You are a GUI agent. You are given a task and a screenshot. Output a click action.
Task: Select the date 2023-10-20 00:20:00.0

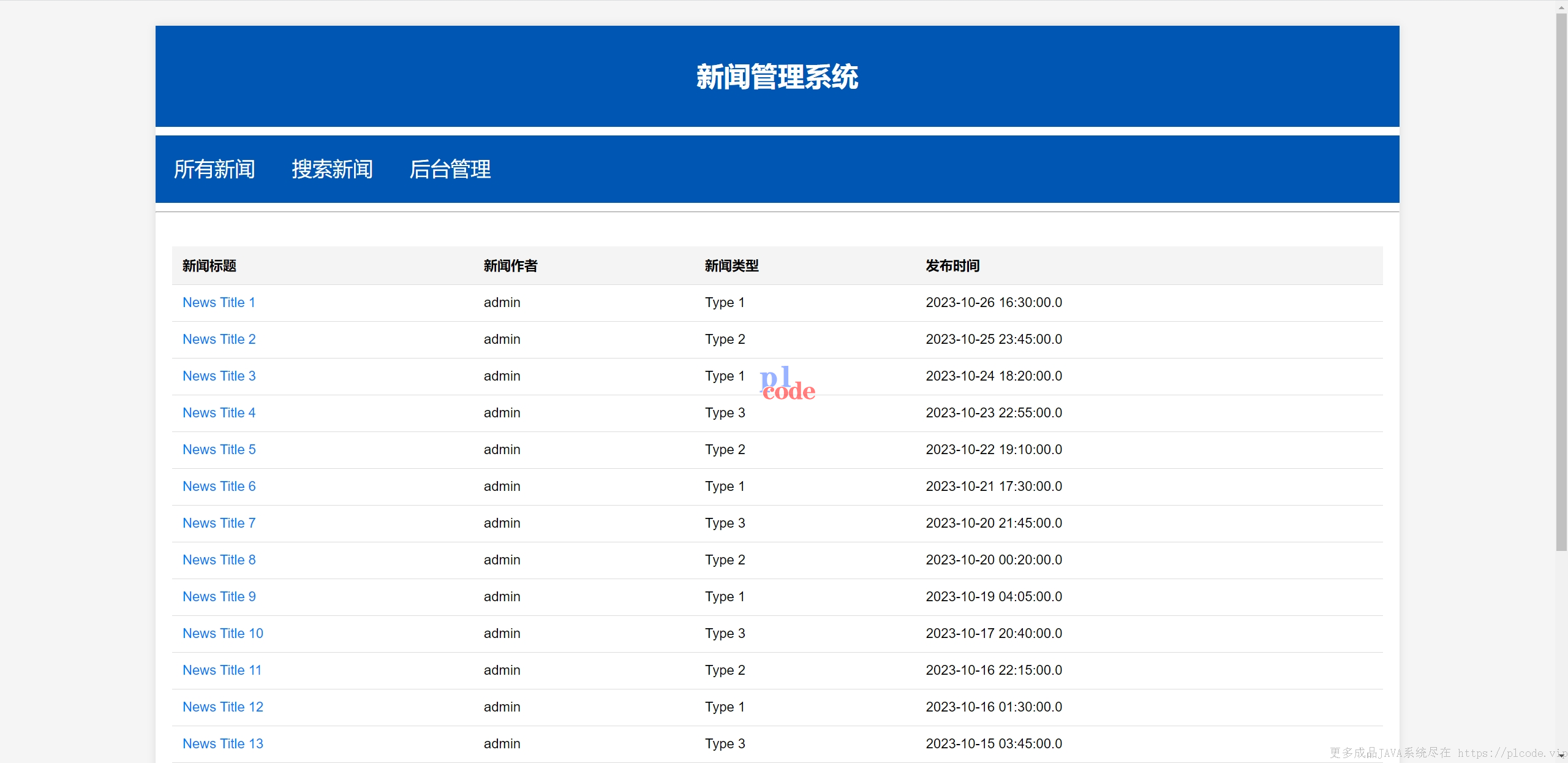[994, 560]
